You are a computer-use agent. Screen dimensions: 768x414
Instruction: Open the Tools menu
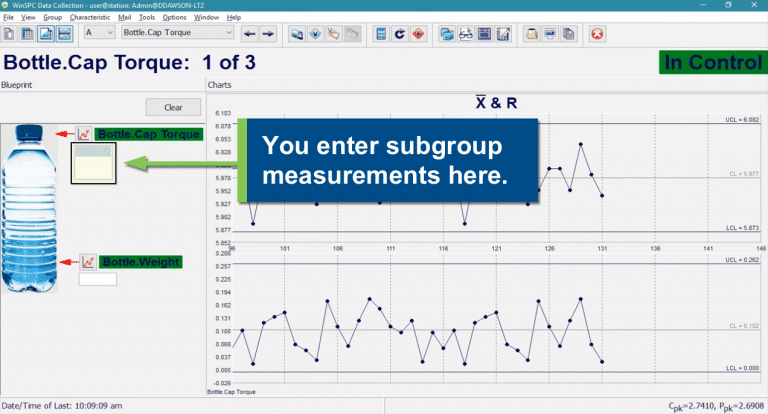tap(147, 18)
